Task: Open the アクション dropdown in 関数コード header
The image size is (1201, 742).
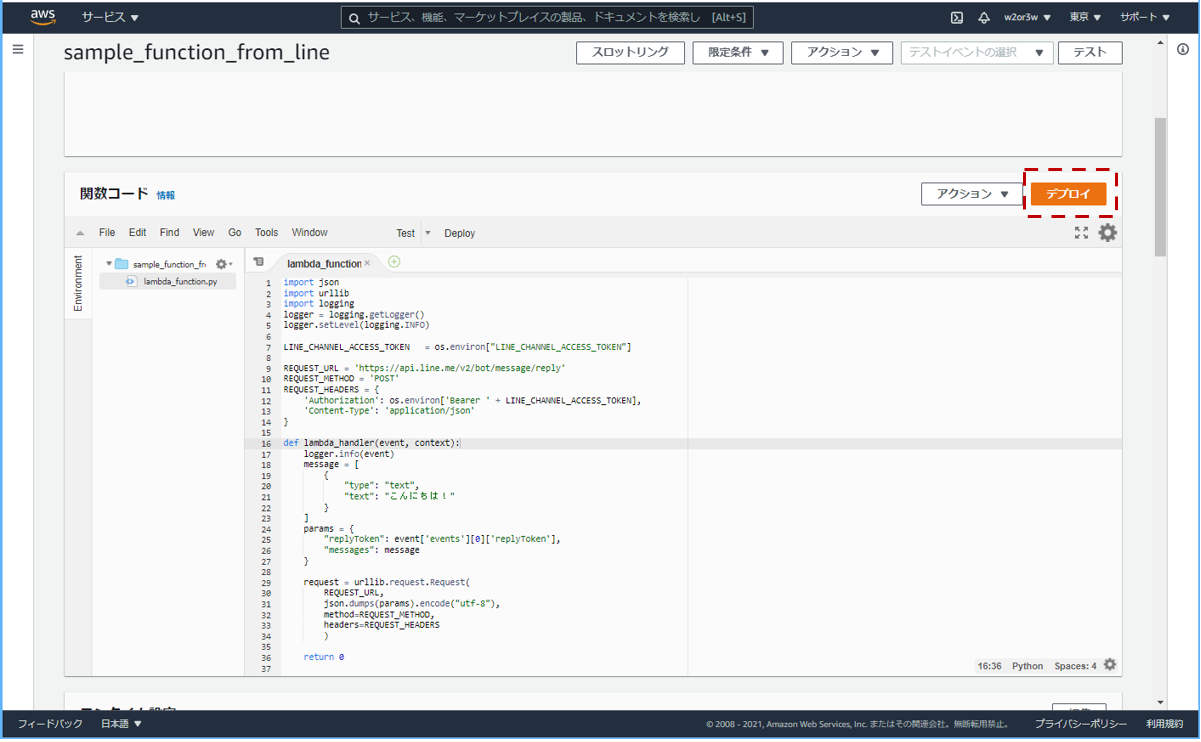Action: coord(971,194)
